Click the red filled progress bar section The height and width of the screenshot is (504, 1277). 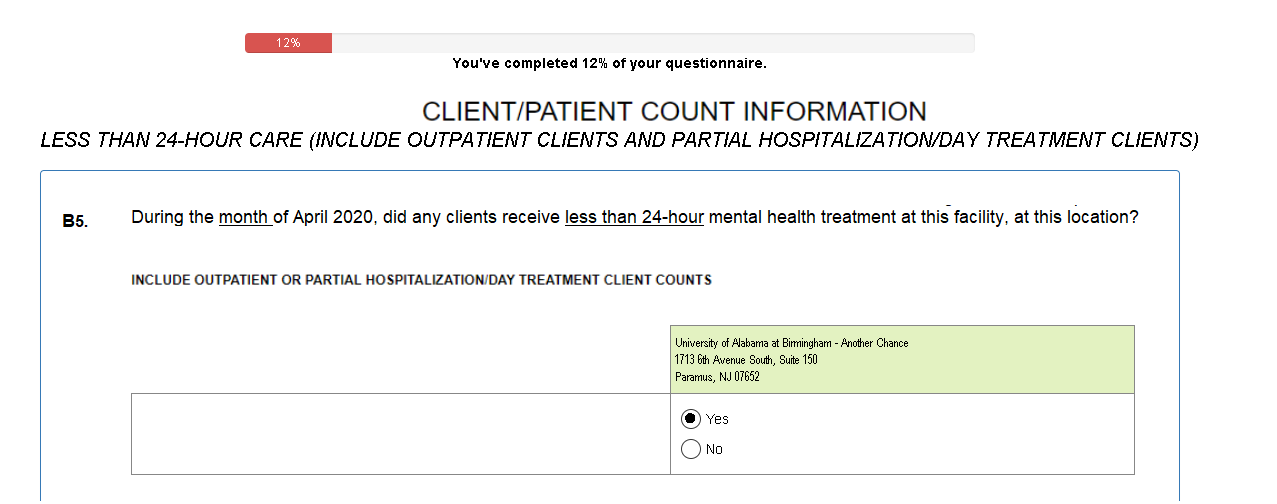pos(289,43)
